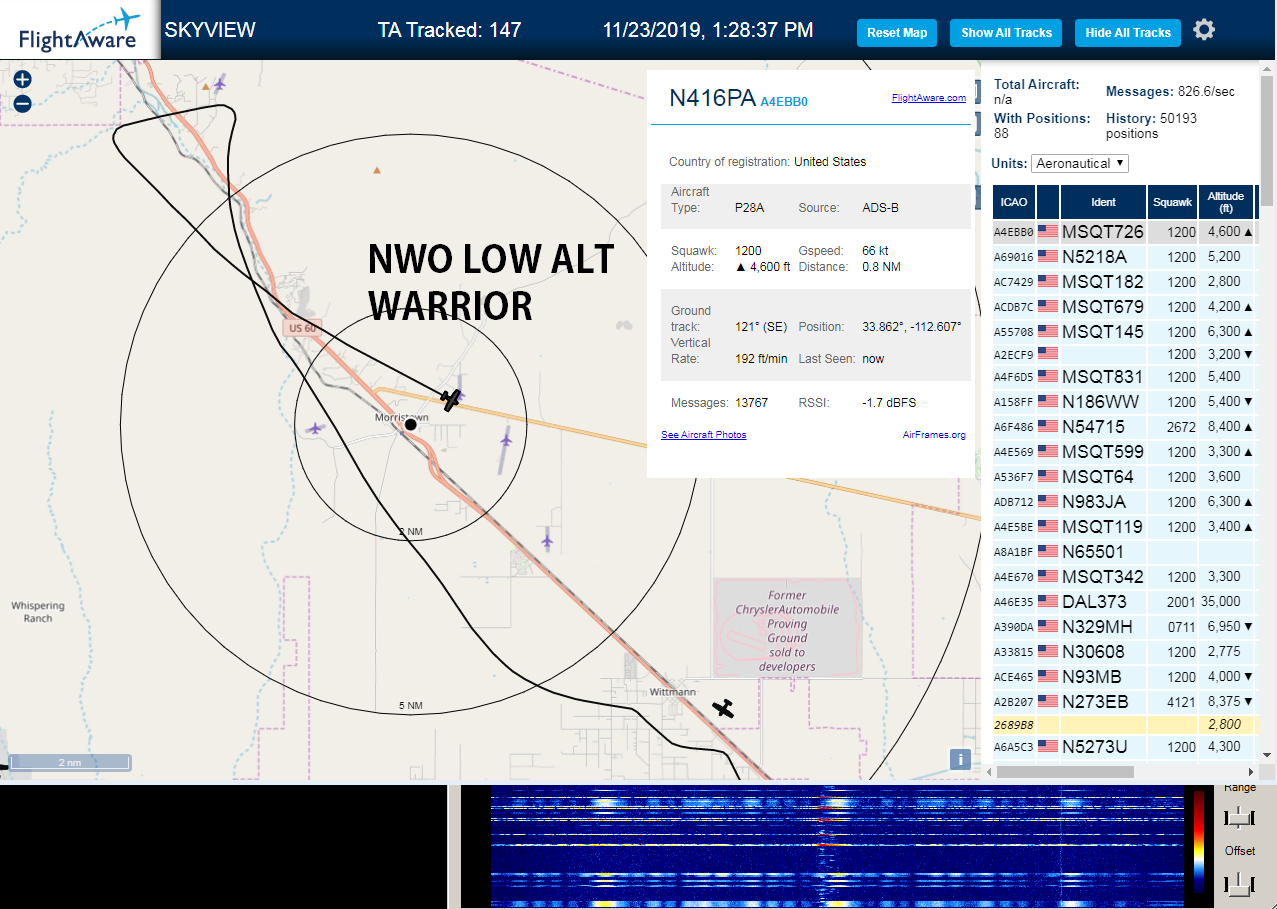This screenshot has height=909, width=1277.
Task: Select purple aircraft west of Morristown
Action: [x=316, y=428]
